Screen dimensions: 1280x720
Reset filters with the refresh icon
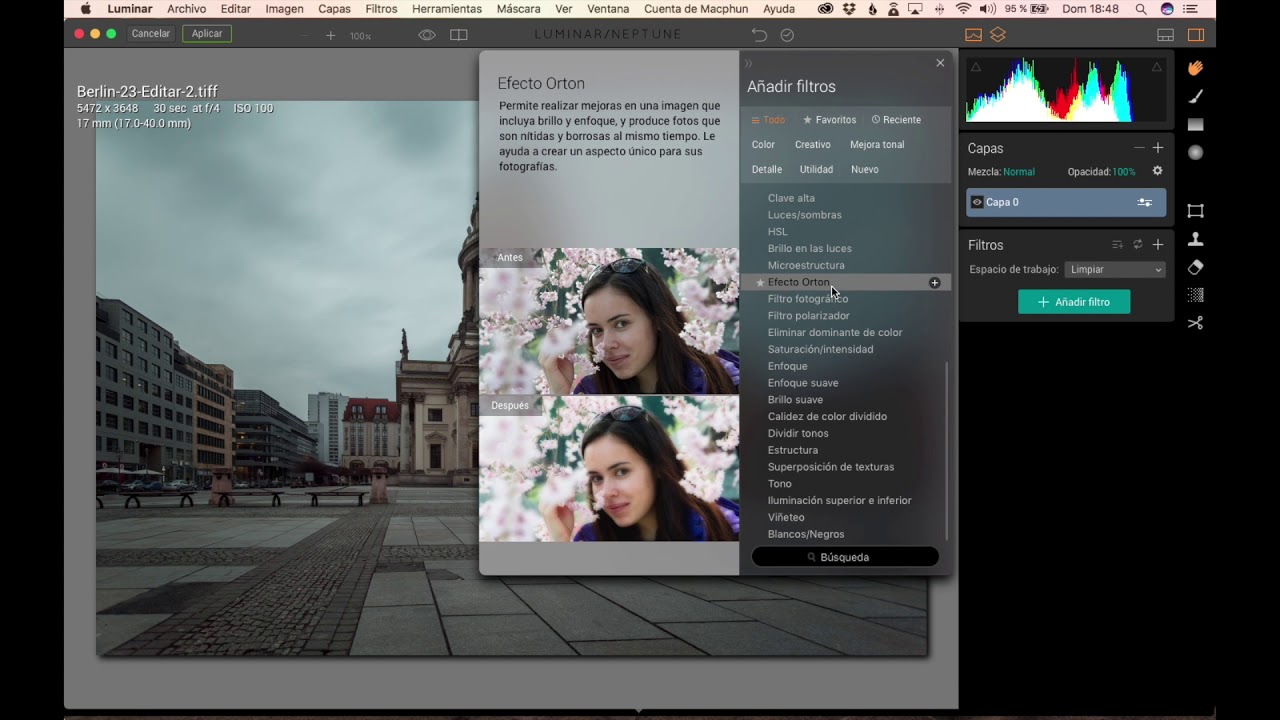point(1138,245)
